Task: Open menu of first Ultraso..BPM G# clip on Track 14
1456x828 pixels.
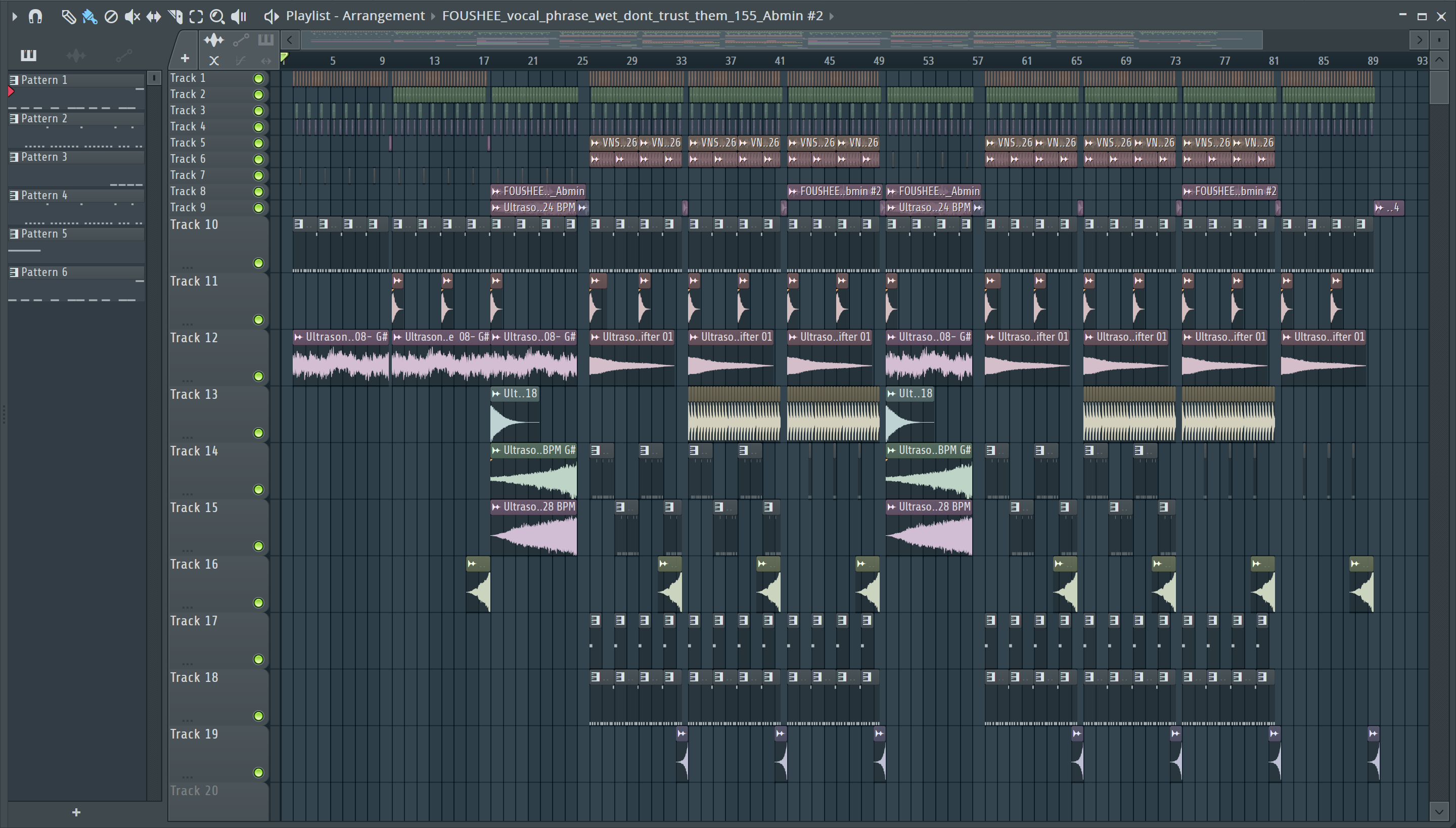Action: tap(496, 450)
